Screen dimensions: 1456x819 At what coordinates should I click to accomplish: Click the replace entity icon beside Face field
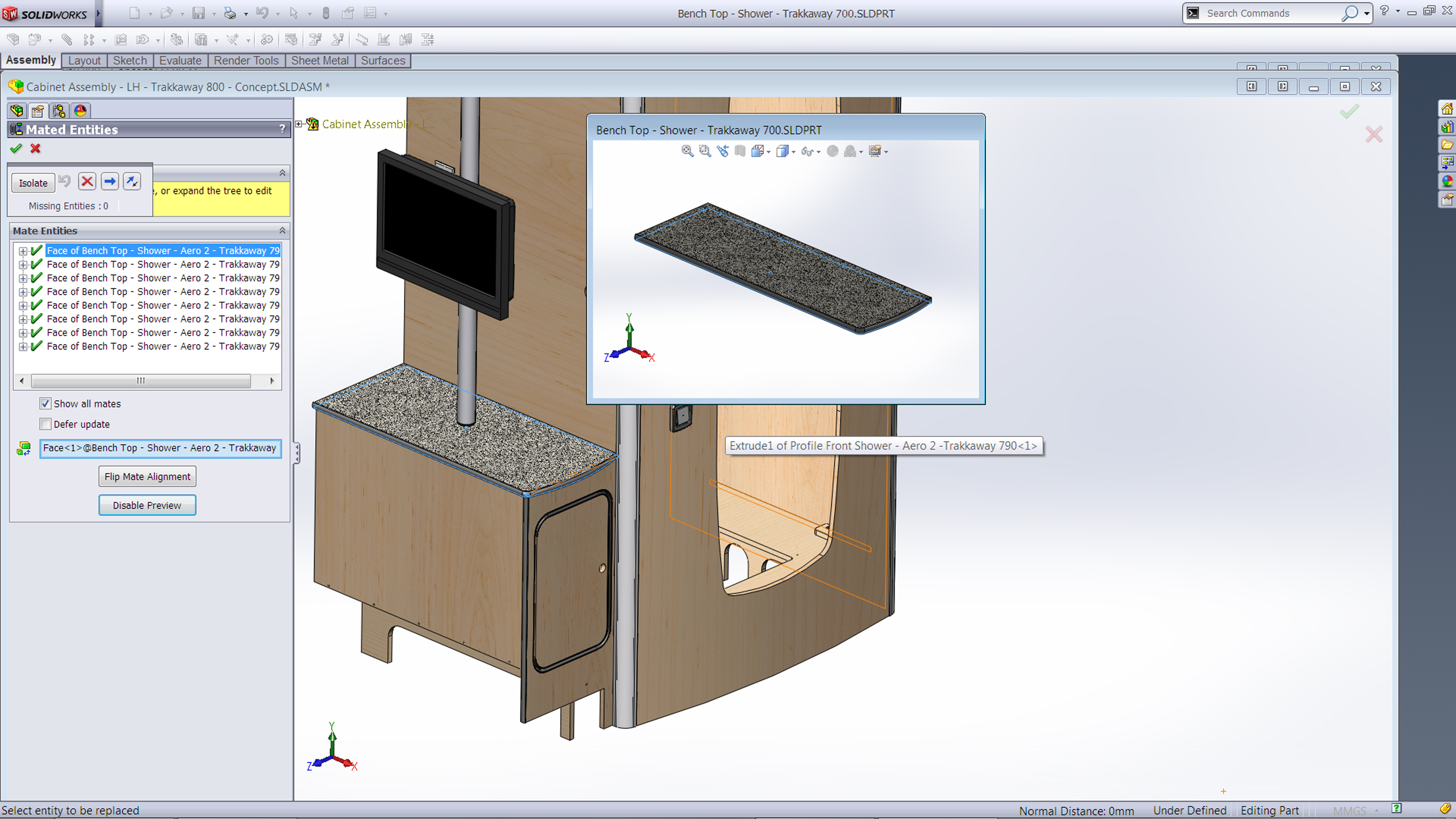click(x=24, y=449)
